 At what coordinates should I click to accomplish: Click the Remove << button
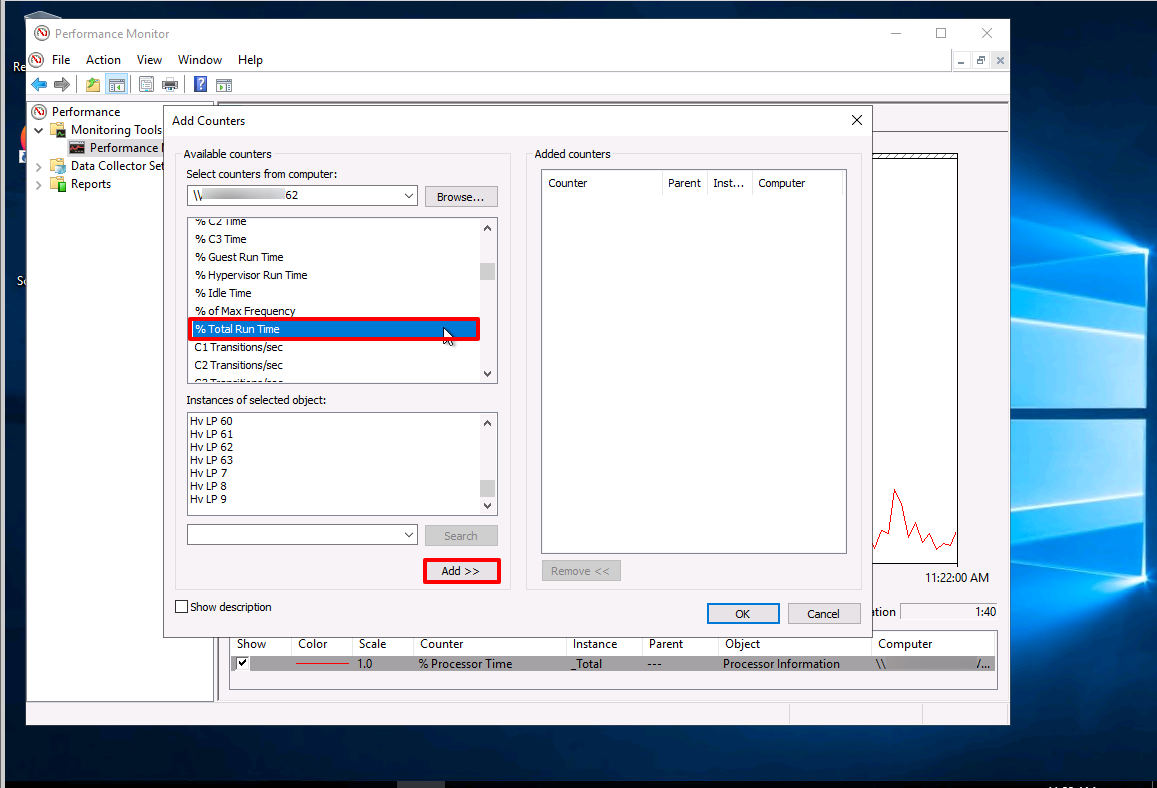tap(581, 571)
